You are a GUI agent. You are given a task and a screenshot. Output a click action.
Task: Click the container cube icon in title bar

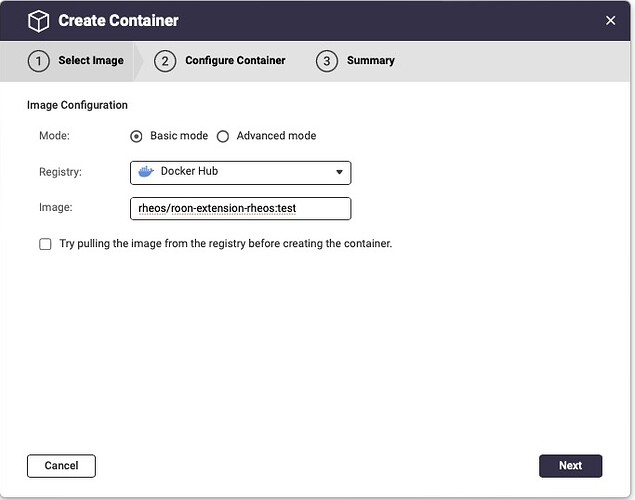pos(38,21)
